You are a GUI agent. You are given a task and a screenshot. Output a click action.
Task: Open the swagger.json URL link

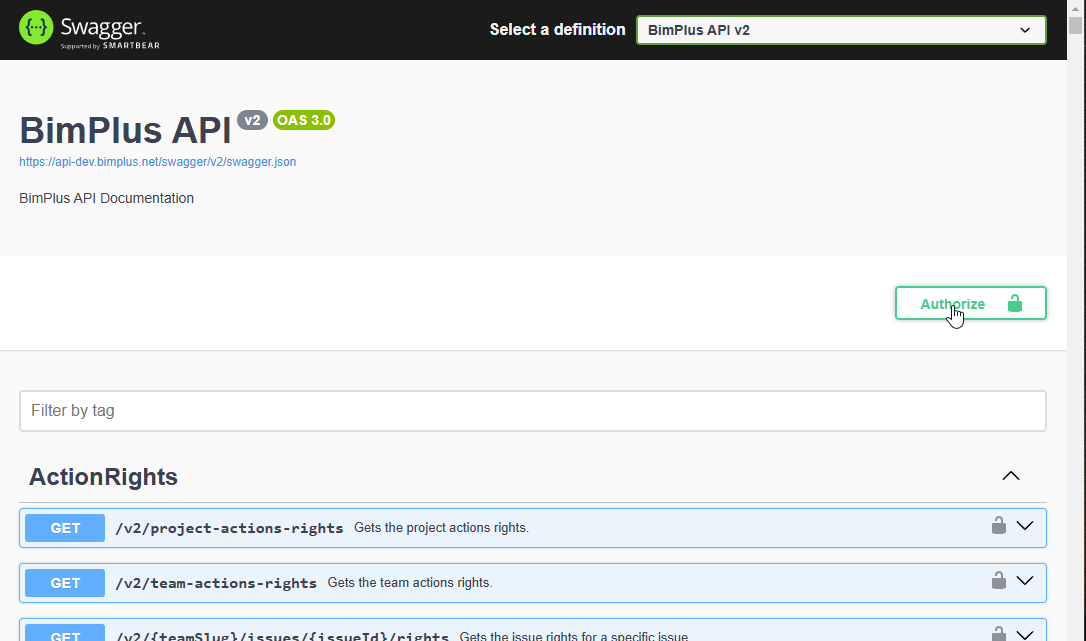pyautogui.click(x=157, y=161)
